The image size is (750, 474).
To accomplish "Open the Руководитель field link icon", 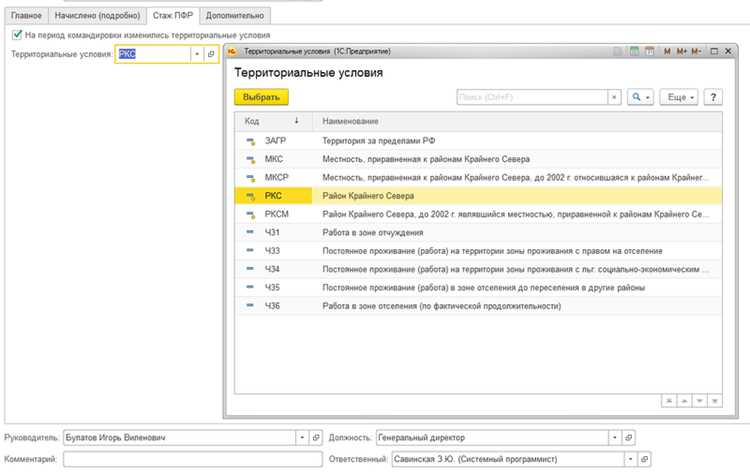I will 316,438.
